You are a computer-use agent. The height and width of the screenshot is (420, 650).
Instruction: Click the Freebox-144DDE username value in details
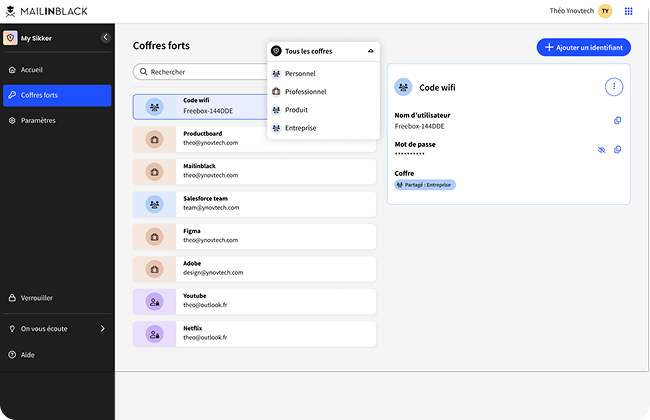click(x=420, y=126)
